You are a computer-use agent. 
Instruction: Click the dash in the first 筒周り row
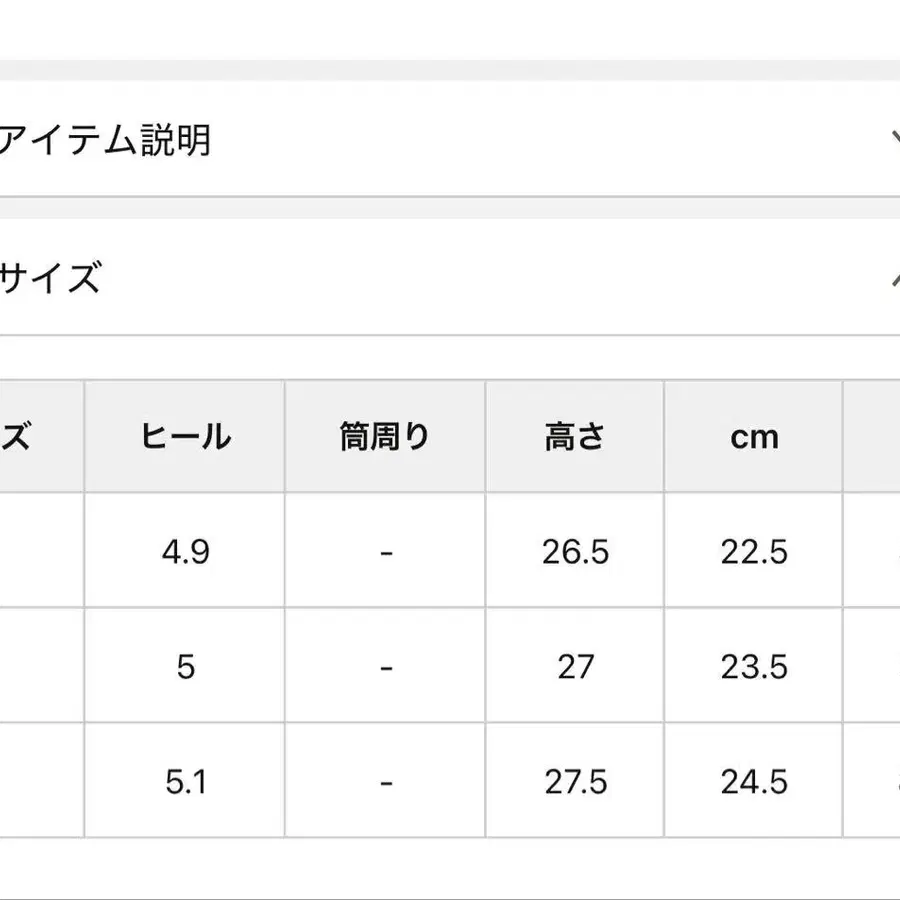coord(383,551)
